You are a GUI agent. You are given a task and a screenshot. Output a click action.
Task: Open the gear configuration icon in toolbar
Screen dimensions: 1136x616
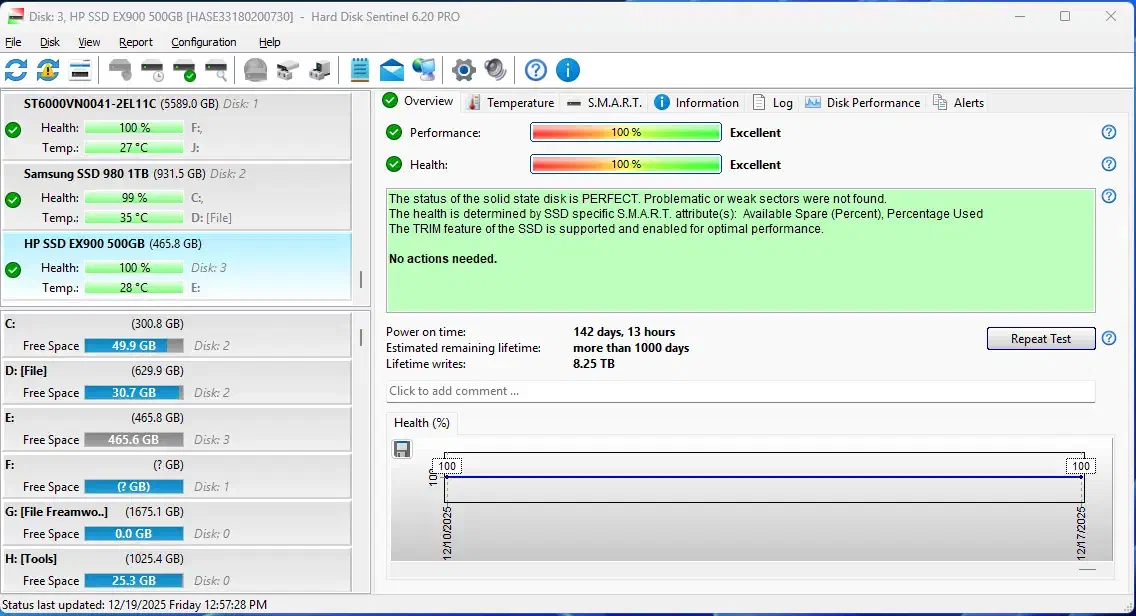[x=463, y=70]
